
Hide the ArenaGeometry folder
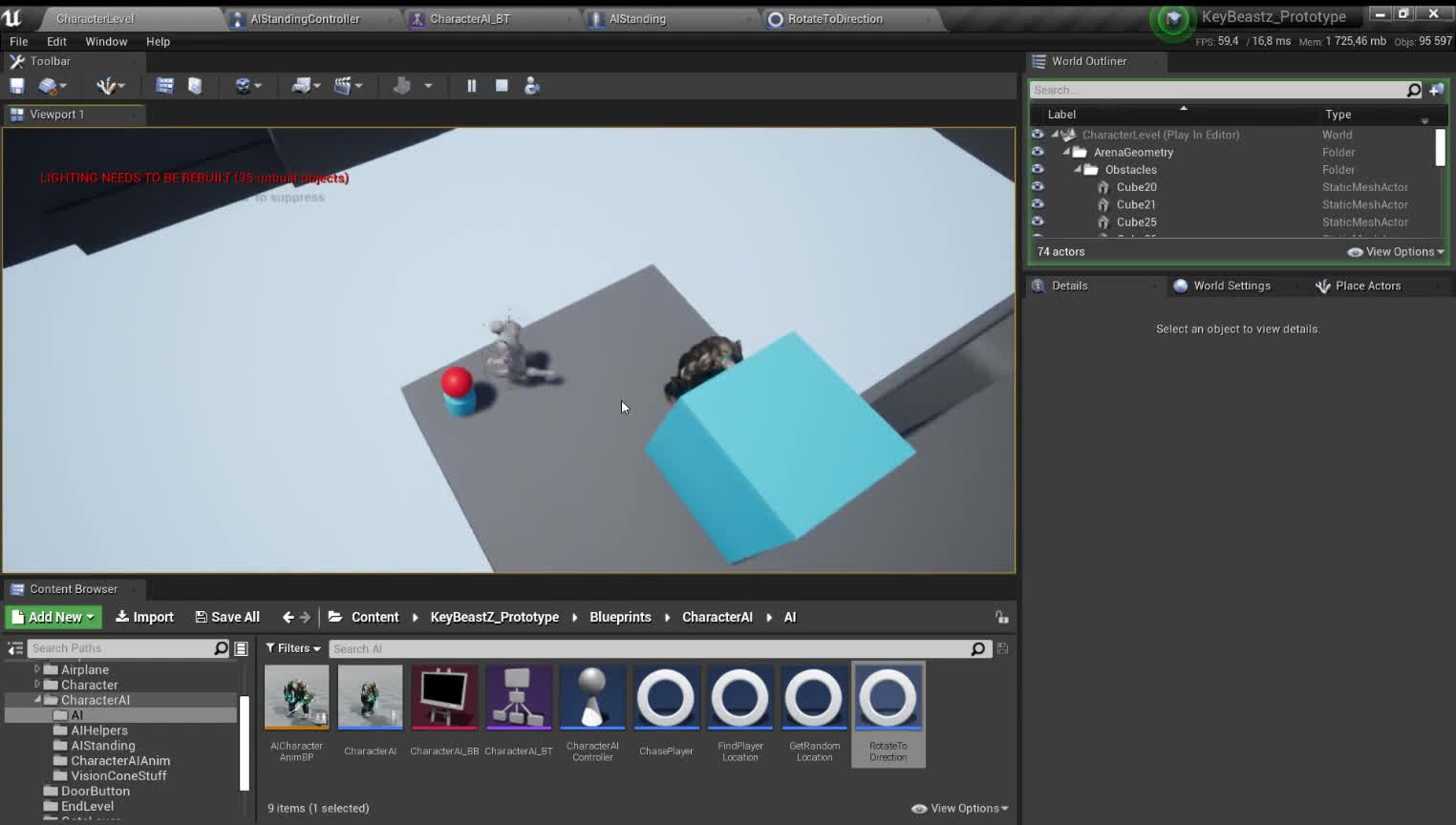(x=1038, y=152)
